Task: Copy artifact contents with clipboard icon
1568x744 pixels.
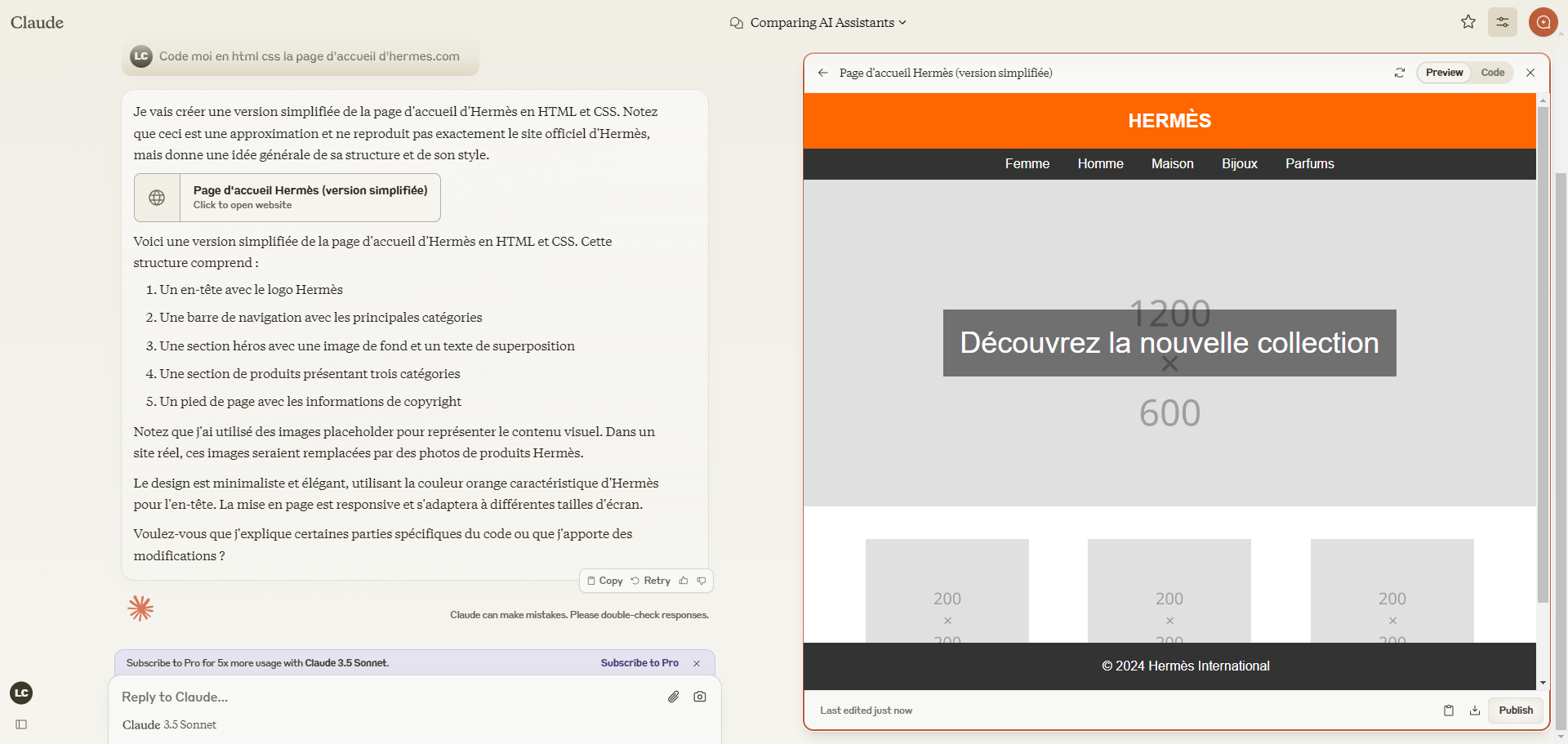Action: click(x=1449, y=711)
